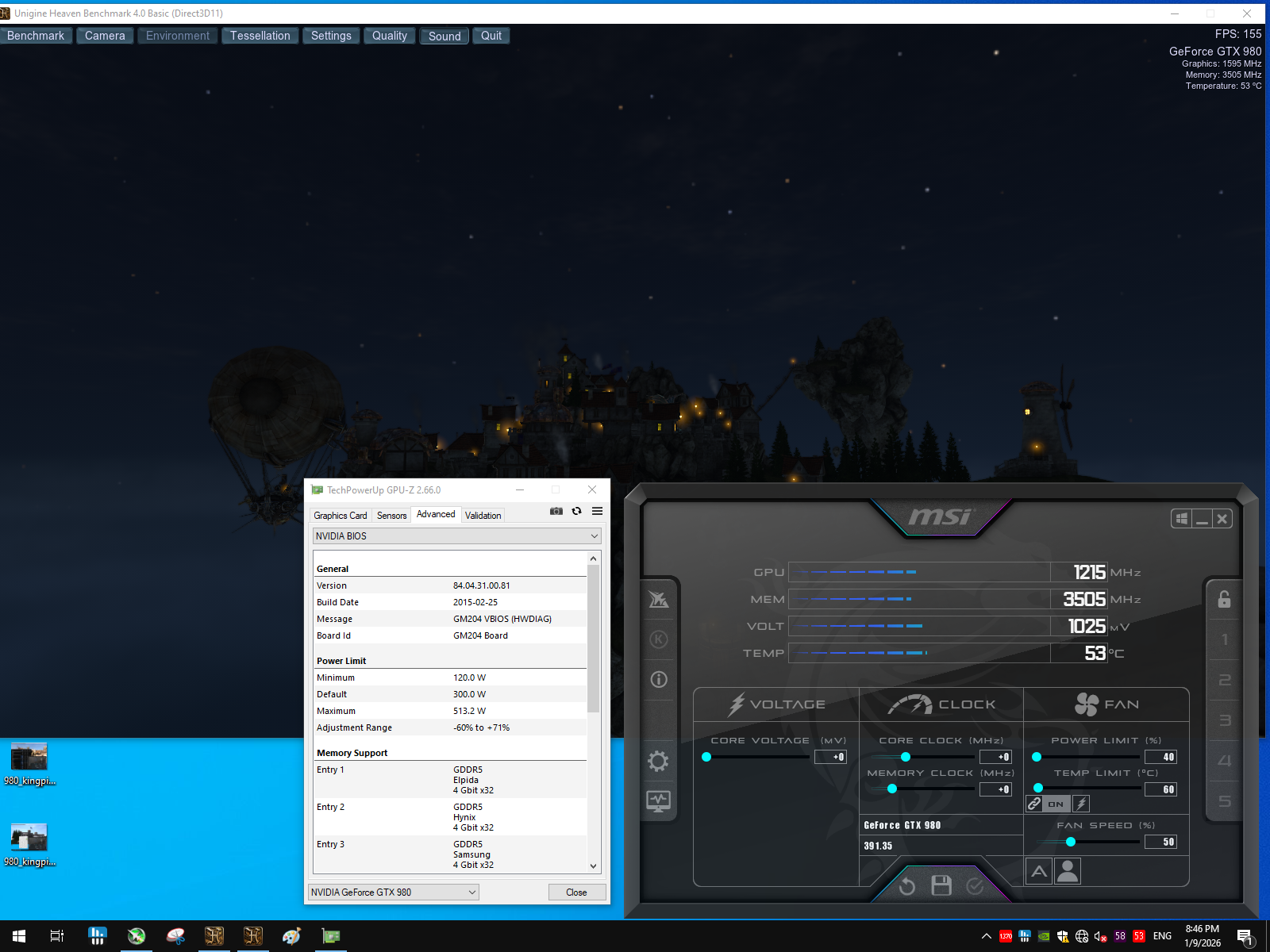
Task: Take a GPU-Z screenshot with the camera icon
Action: (556, 511)
